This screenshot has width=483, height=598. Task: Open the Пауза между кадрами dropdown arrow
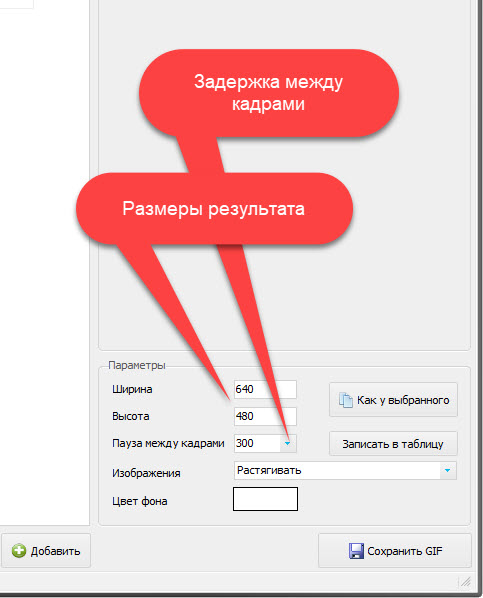pyautogui.click(x=288, y=443)
